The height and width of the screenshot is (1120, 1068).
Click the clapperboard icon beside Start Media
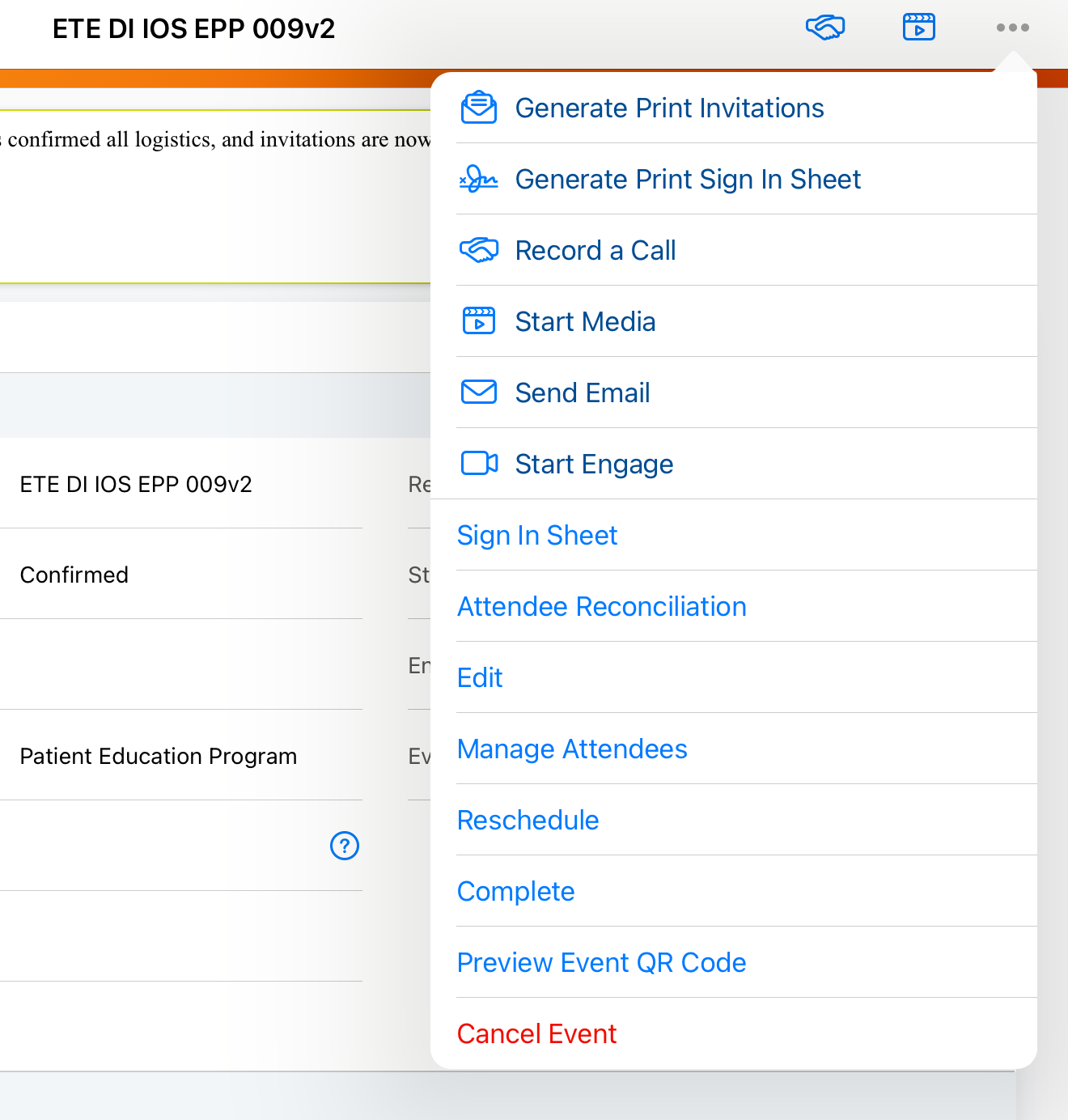pyautogui.click(x=479, y=321)
